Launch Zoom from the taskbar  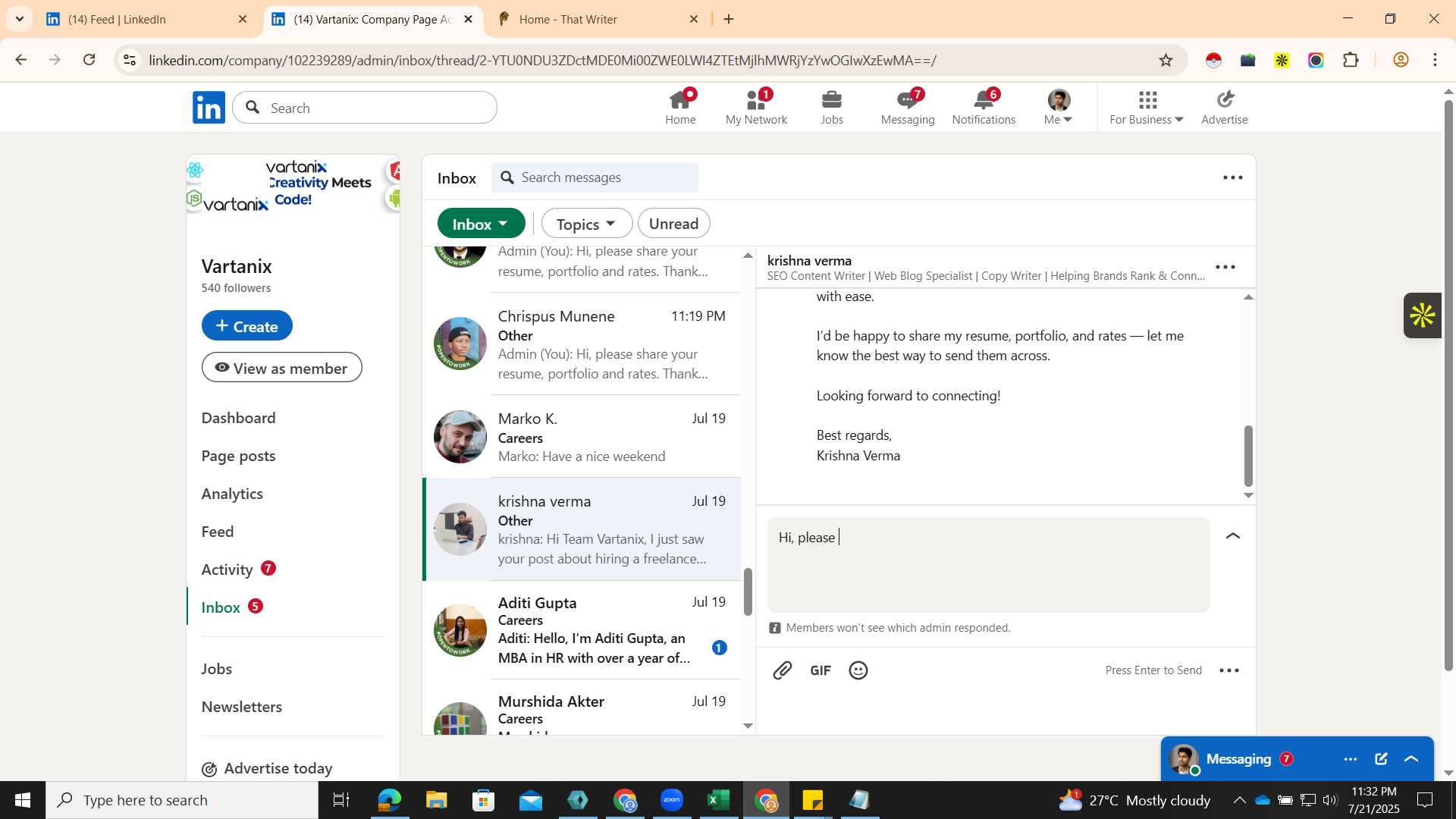(x=672, y=800)
